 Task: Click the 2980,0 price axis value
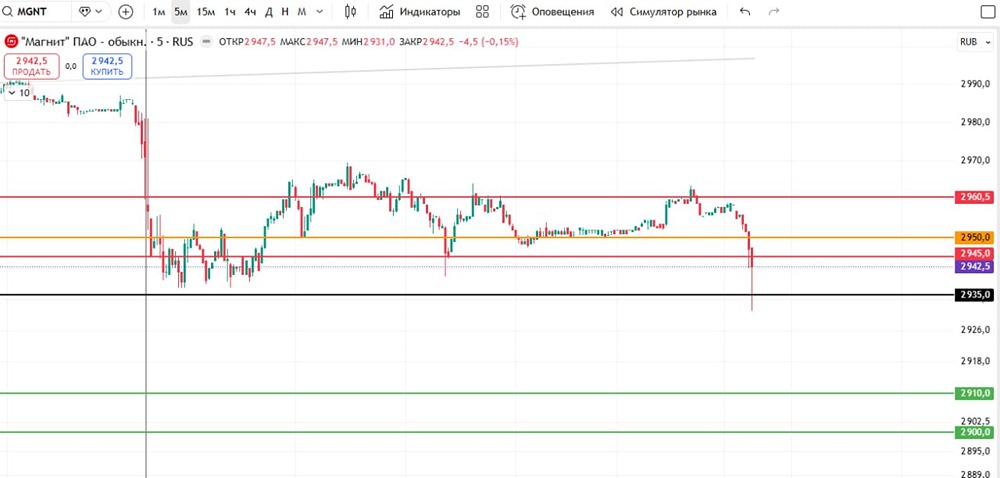click(x=976, y=122)
